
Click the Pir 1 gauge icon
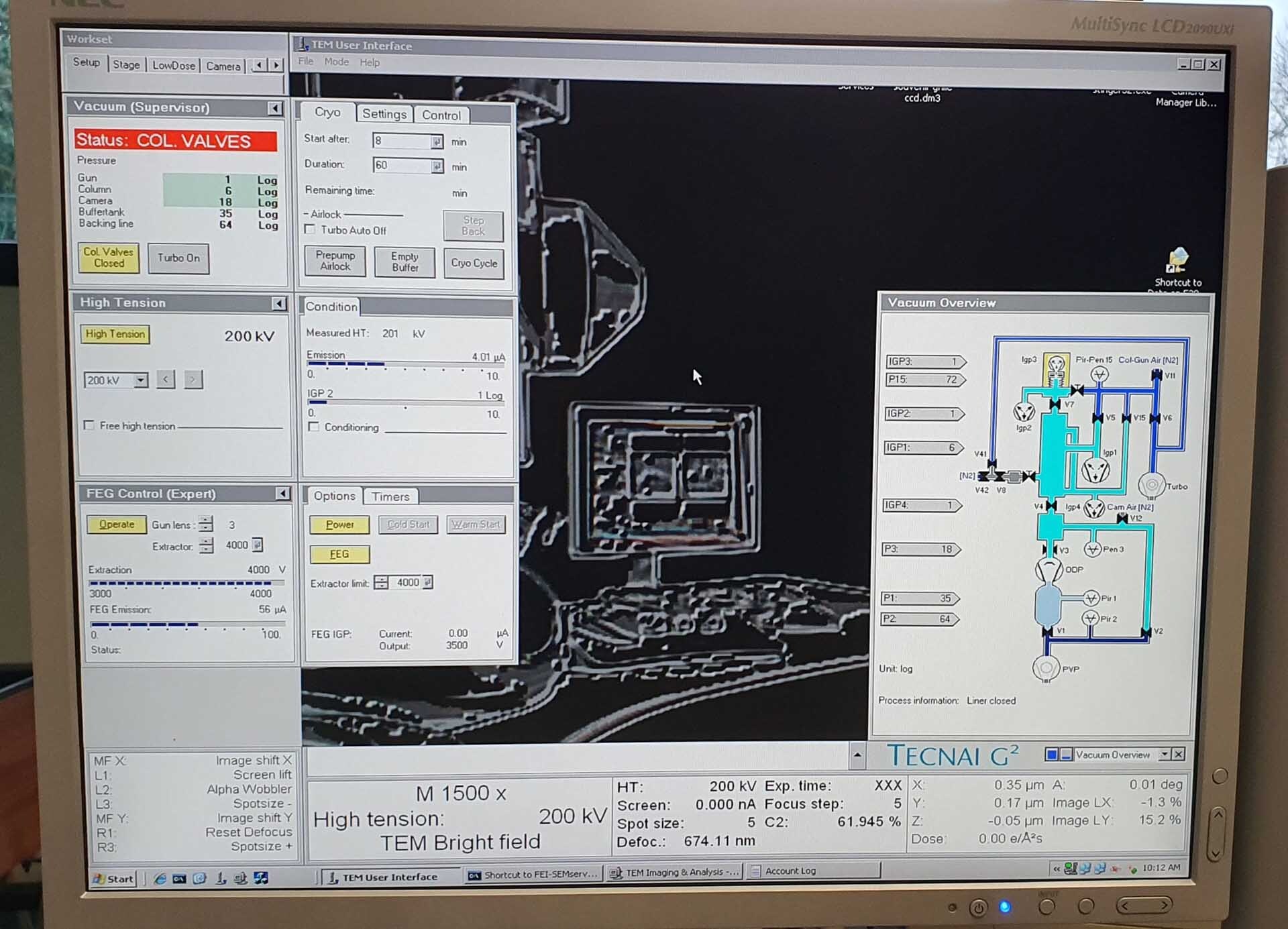click(1091, 598)
